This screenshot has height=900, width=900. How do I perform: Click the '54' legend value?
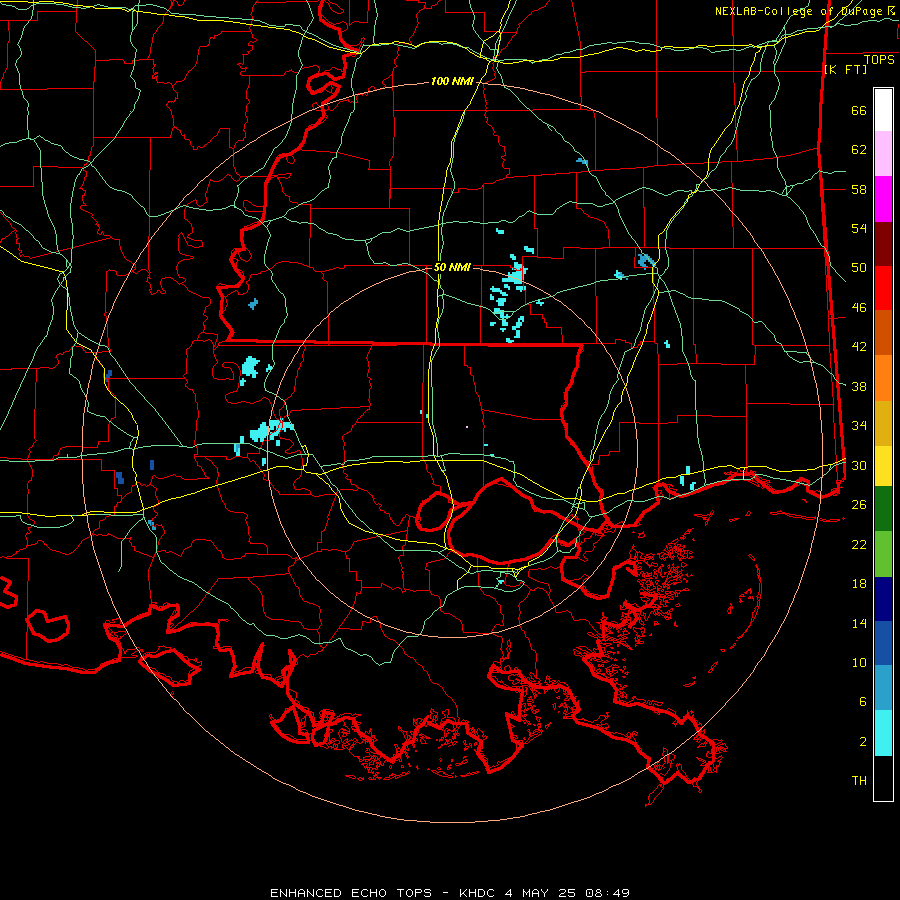tap(859, 228)
